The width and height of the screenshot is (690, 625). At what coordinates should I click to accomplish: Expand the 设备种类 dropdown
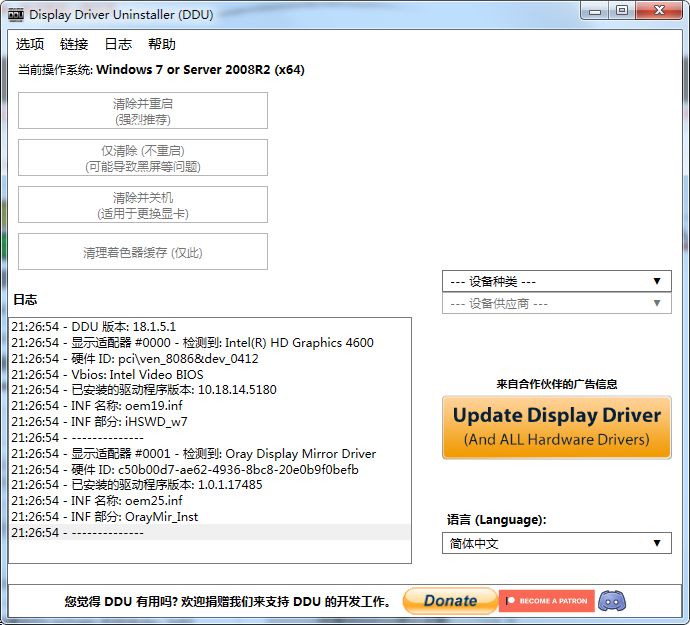(x=557, y=281)
